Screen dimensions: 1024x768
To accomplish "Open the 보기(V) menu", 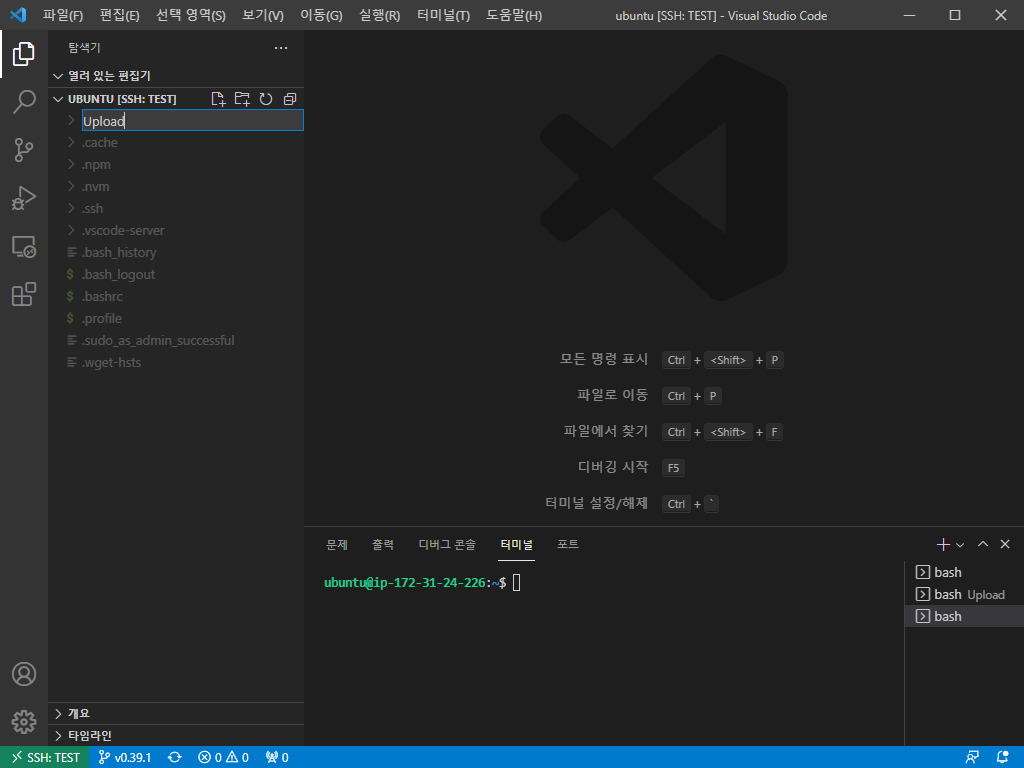I will click(263, 15).
